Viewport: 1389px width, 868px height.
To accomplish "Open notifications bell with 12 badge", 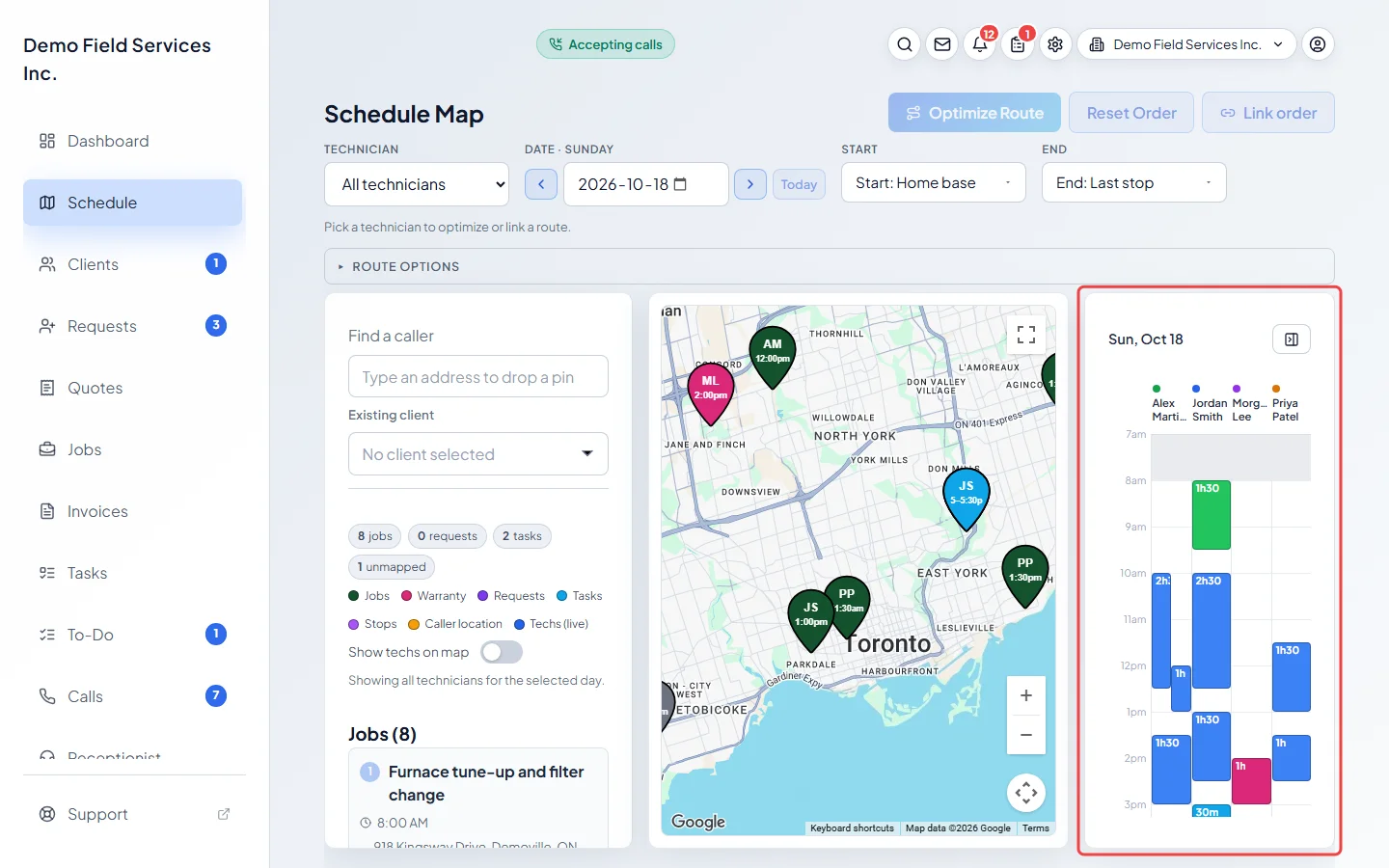I will (980, 44).
